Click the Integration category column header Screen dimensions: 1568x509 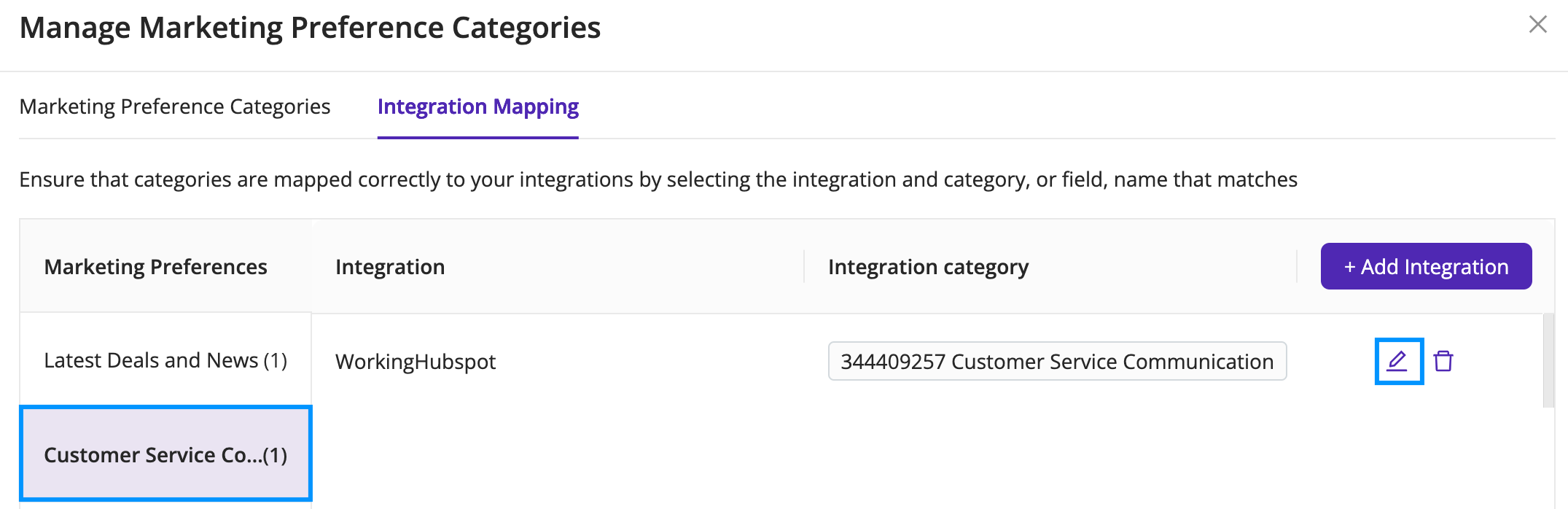pyautogui.click(x=928, y=268)
